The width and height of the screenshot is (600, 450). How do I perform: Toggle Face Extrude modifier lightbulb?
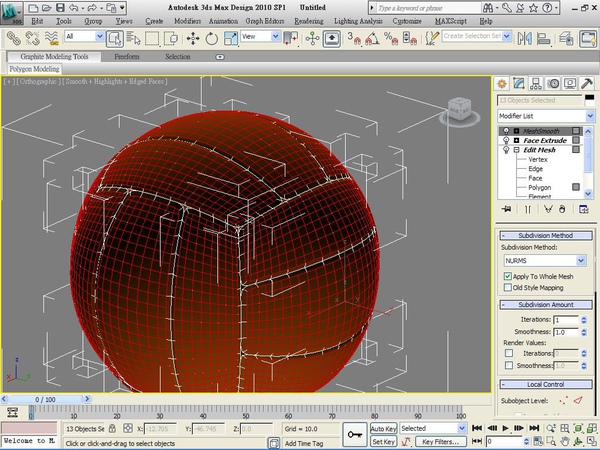point(505,140)
